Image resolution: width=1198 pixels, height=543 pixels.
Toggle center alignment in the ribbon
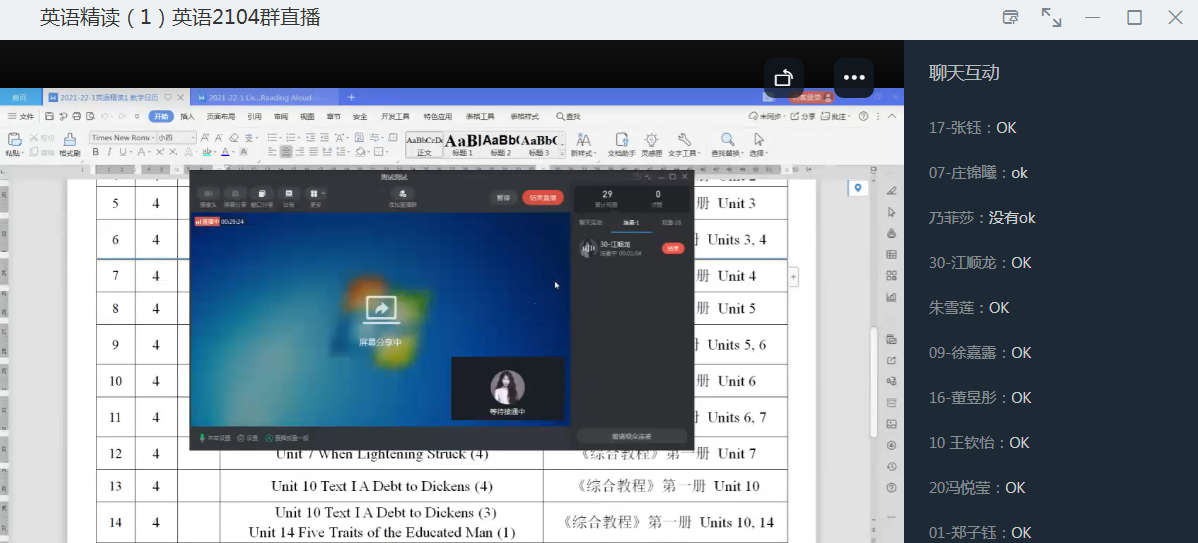[x=286, y=152]
